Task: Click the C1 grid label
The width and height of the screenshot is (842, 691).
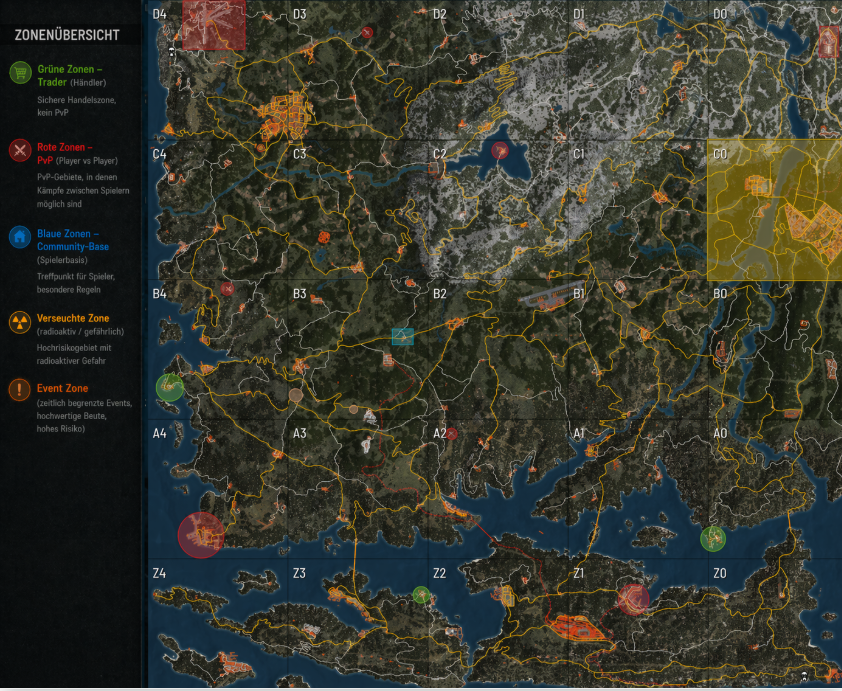Action: pyautogui.click(x=579, y=154)
